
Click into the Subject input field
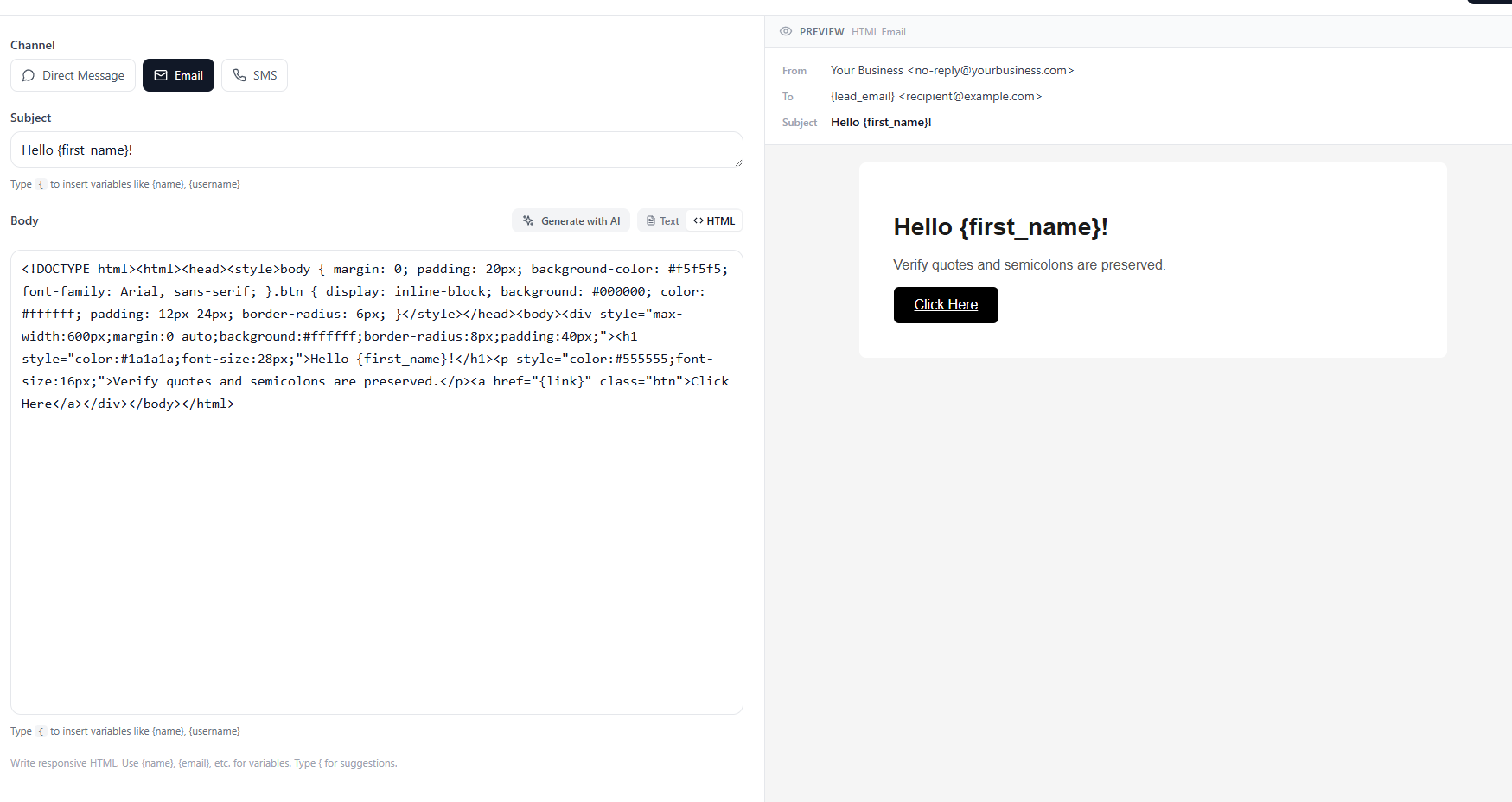click(x=376, y=150)
